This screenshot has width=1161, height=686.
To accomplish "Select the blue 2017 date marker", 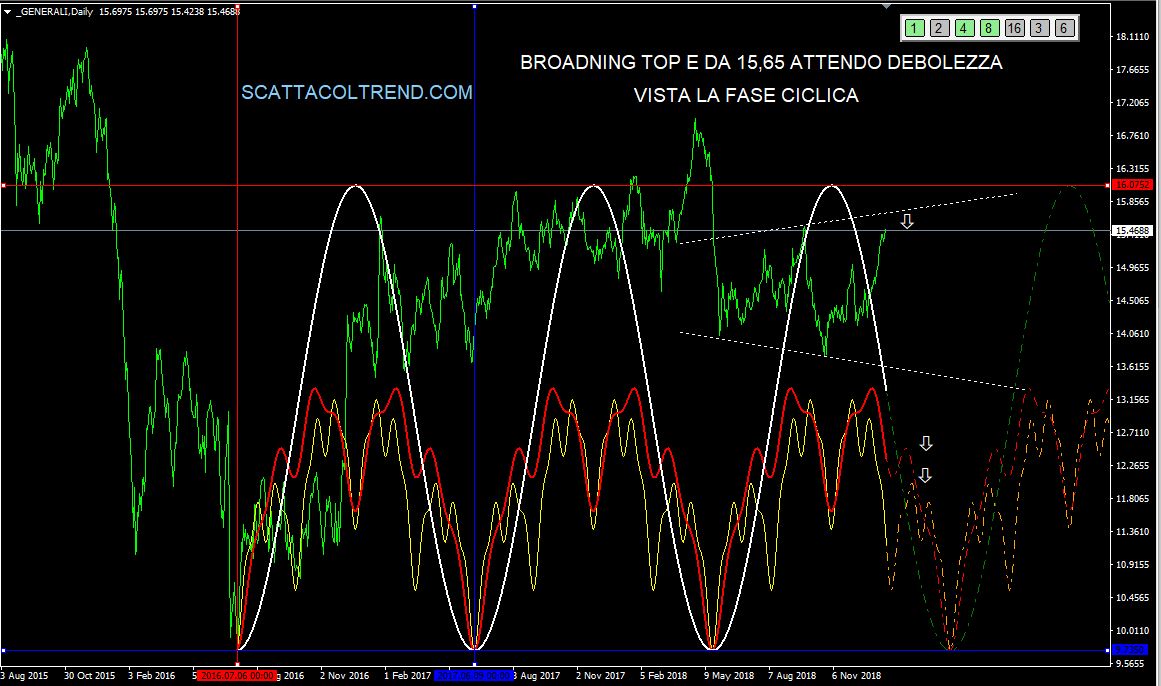I will point(474,676).
